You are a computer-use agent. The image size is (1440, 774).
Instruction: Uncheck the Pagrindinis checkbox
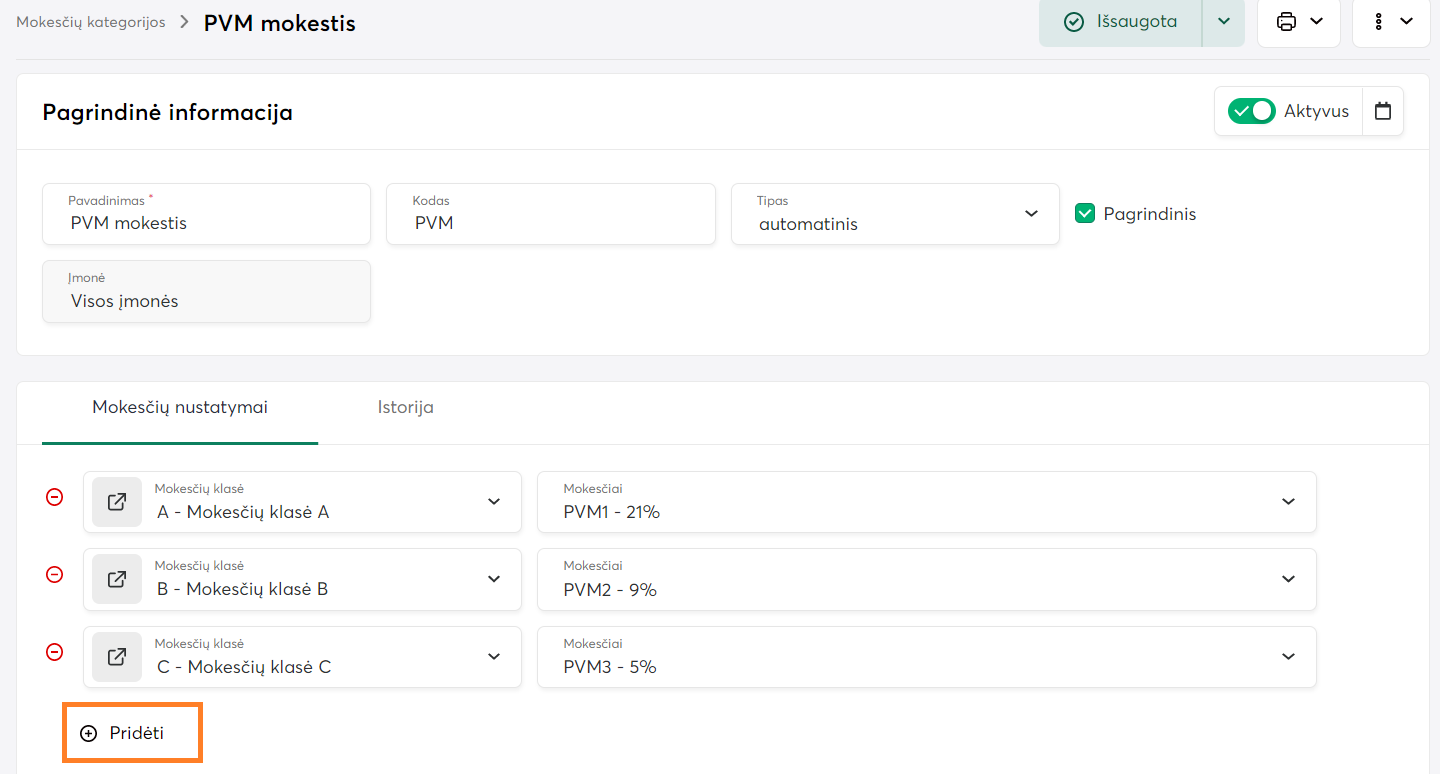tap(1085, 213)
